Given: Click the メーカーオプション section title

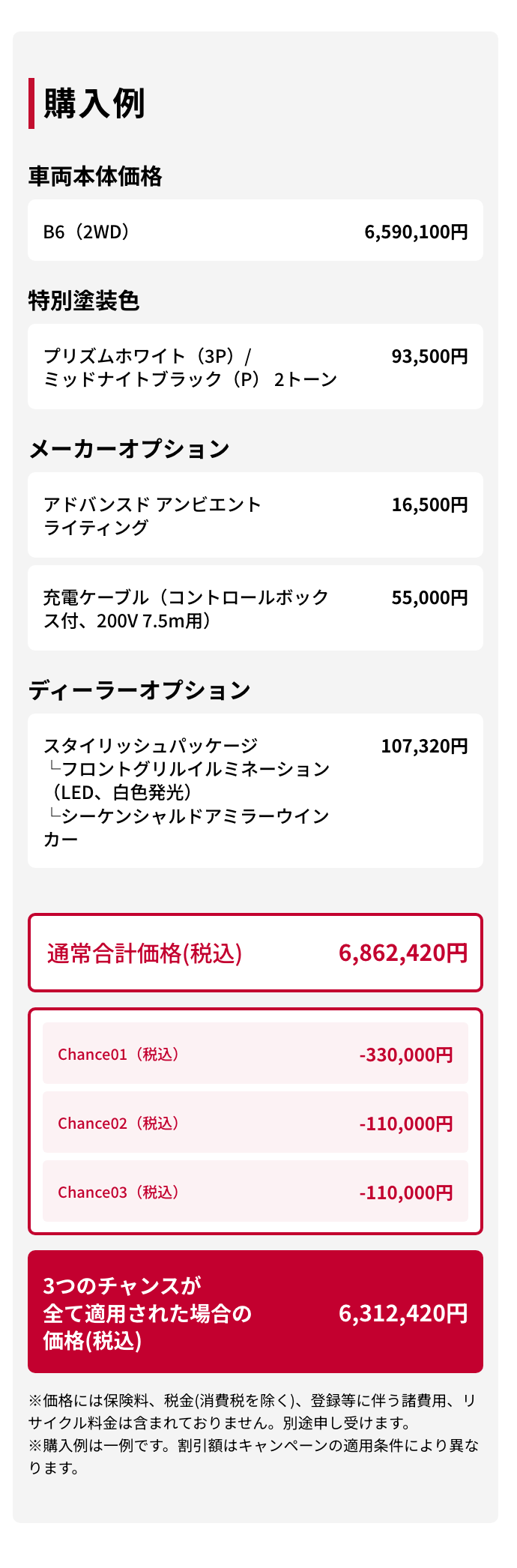Looking at the screenshot, I should [129, 449].
